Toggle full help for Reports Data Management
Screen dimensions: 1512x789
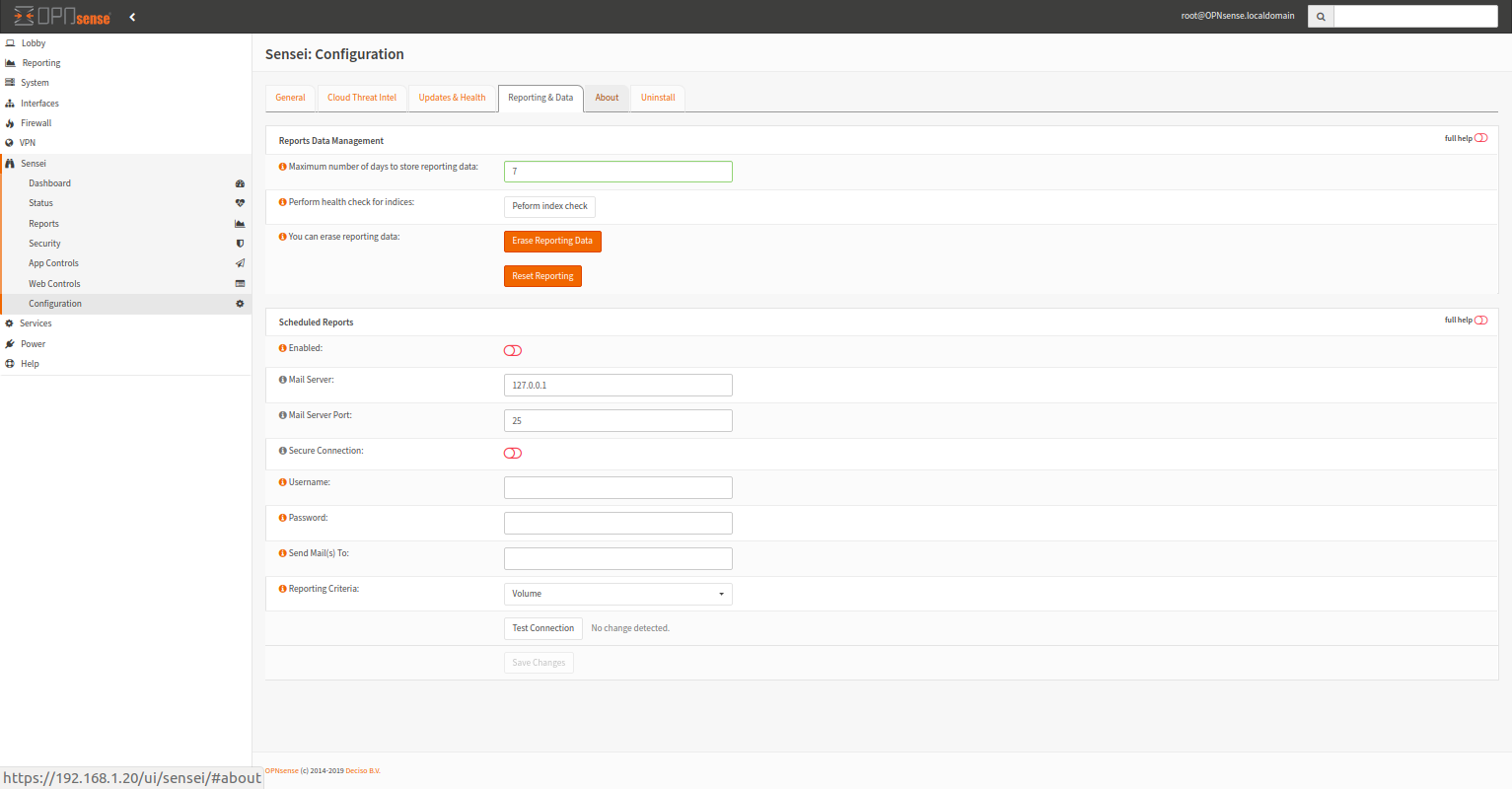click(1480, 138)
